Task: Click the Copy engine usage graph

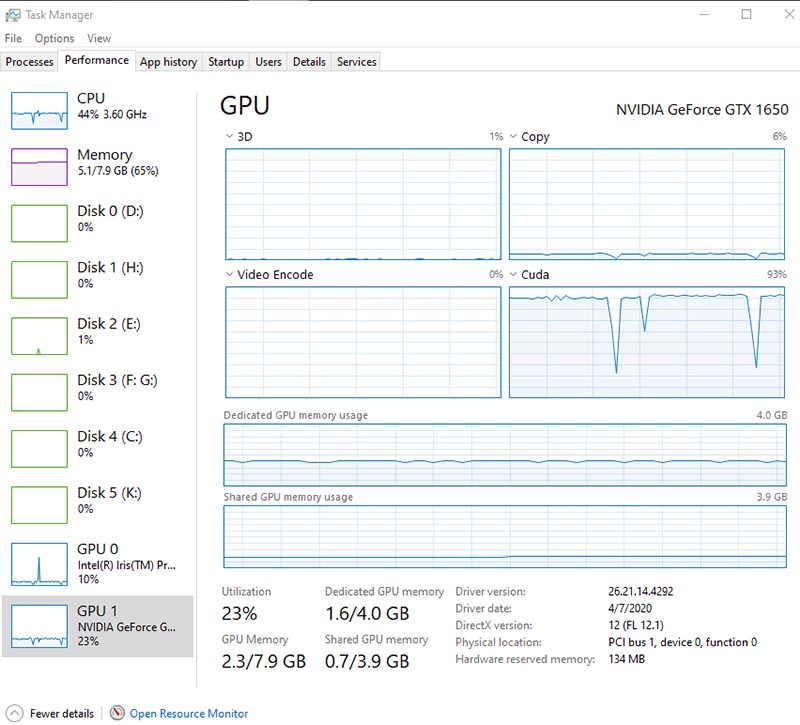Action: point(647,204)
